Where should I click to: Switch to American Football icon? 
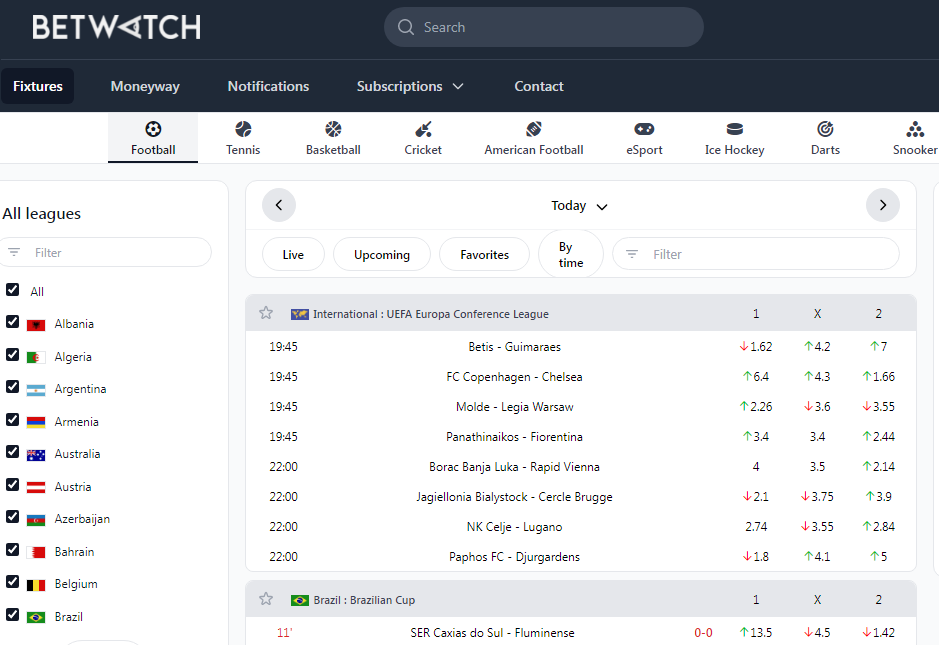tap(534, 130)
